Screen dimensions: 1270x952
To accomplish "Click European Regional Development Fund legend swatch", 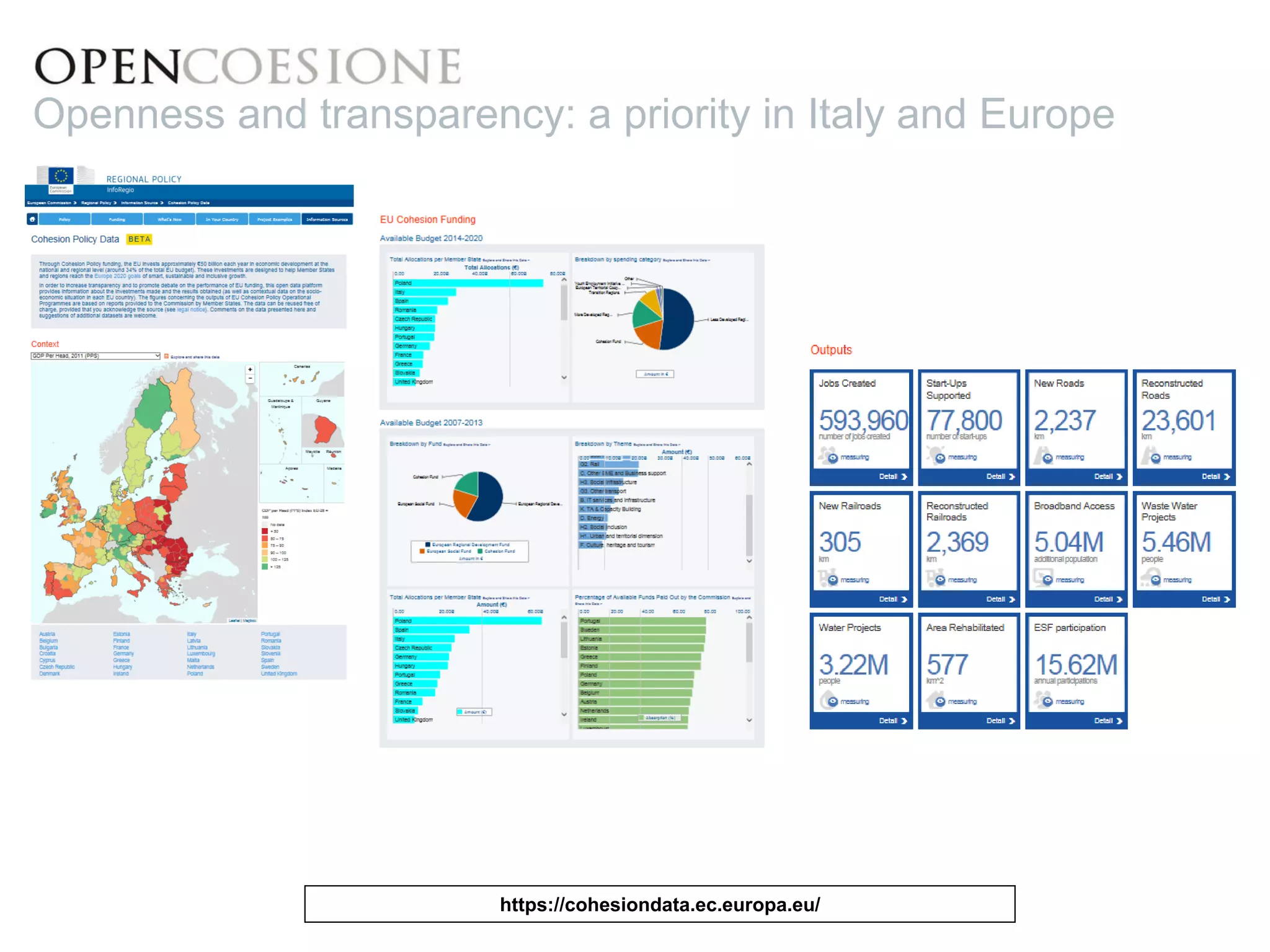I will [x=427, y=545].
